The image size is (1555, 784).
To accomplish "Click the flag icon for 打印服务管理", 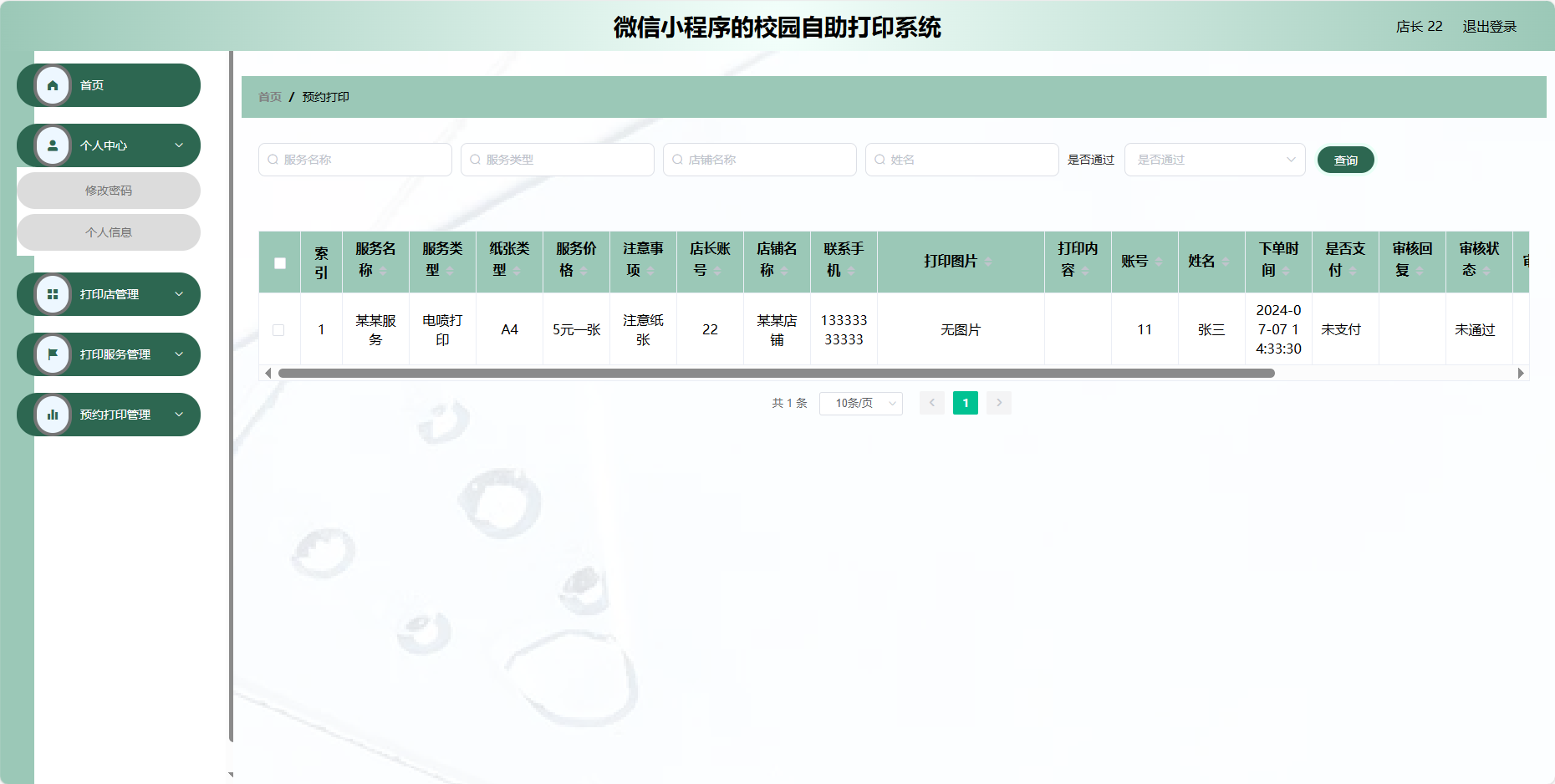I will click(x=53, y=354).
